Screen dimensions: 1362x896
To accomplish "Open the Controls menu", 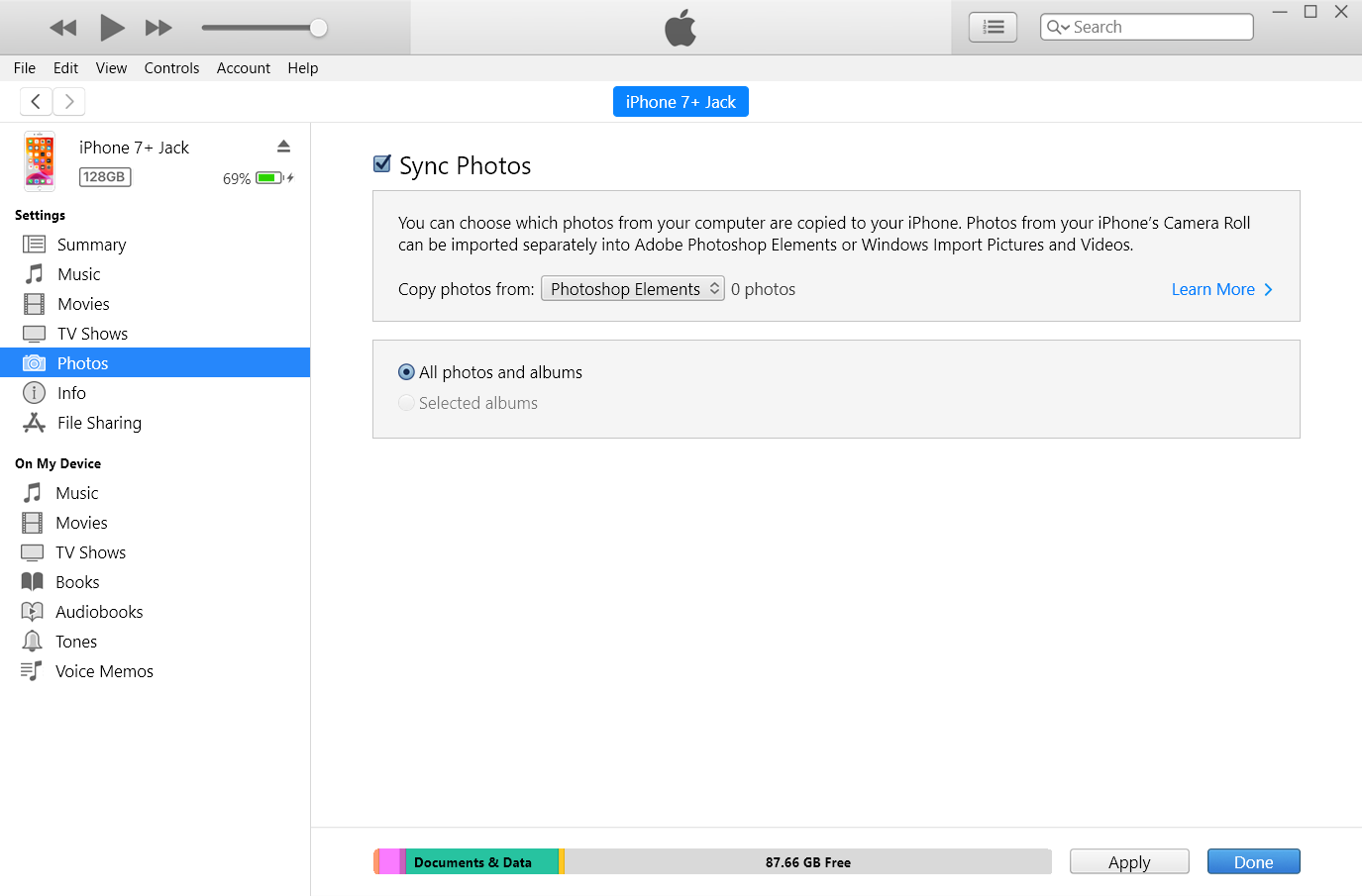I will pyautogui.click(x=171, y=68).
